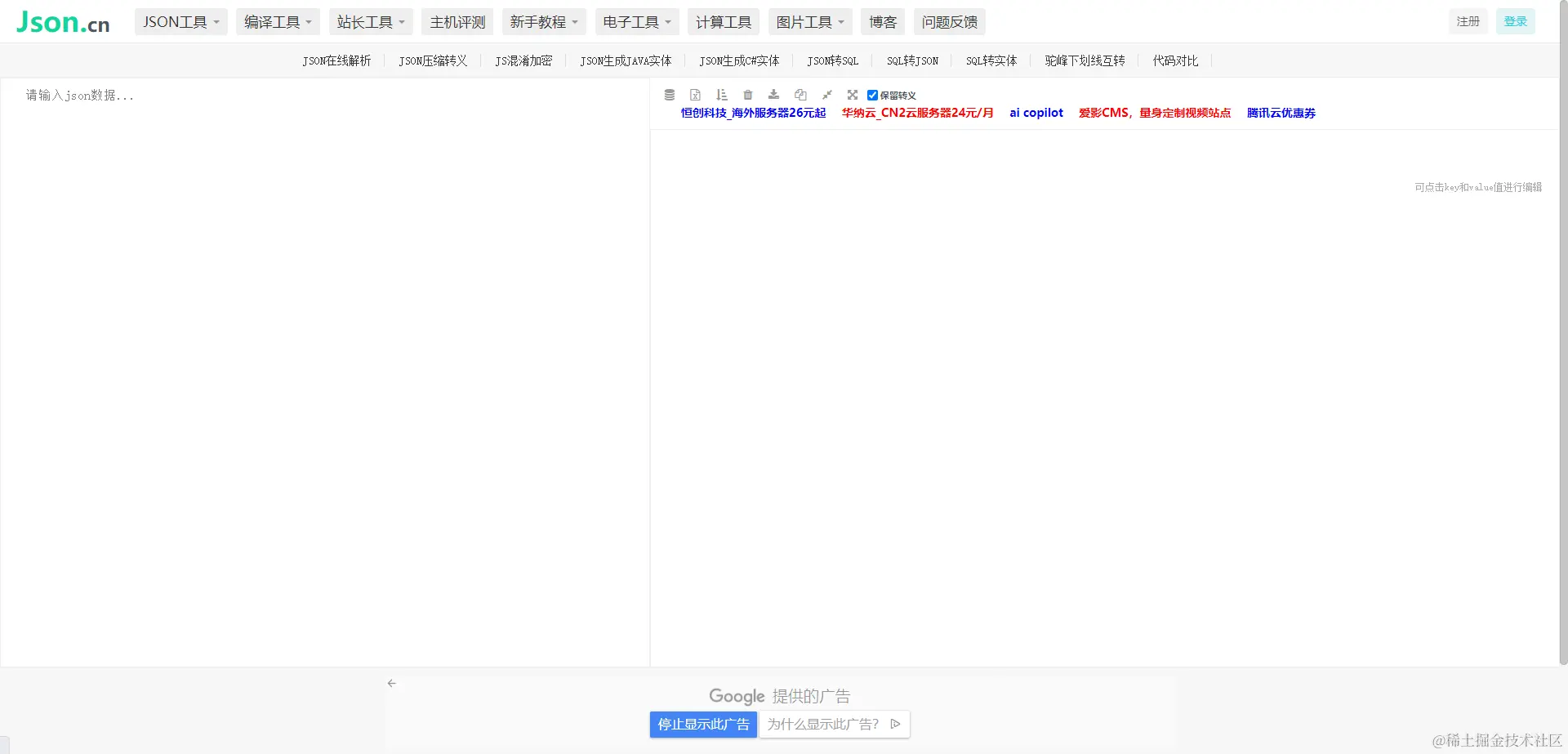This screenshot has height=754, width=1568.
Task: Open the 问题反馈 menu item
Action: tap(950, 22)
